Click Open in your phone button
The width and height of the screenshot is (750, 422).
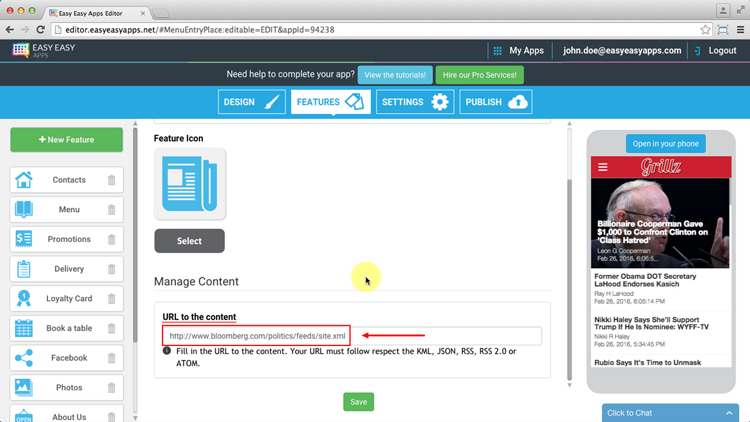665,144
